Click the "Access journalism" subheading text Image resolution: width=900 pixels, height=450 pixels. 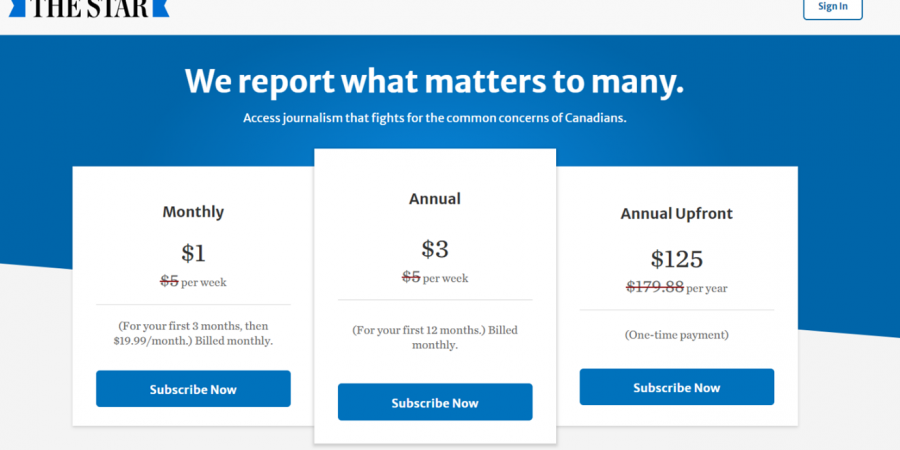(434, 118)
